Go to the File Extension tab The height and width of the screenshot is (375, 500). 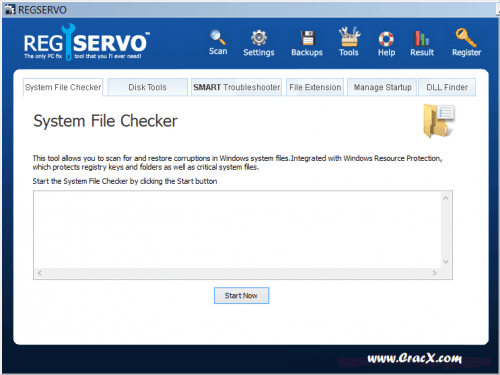pyautogui.click(x=315, y=87)
